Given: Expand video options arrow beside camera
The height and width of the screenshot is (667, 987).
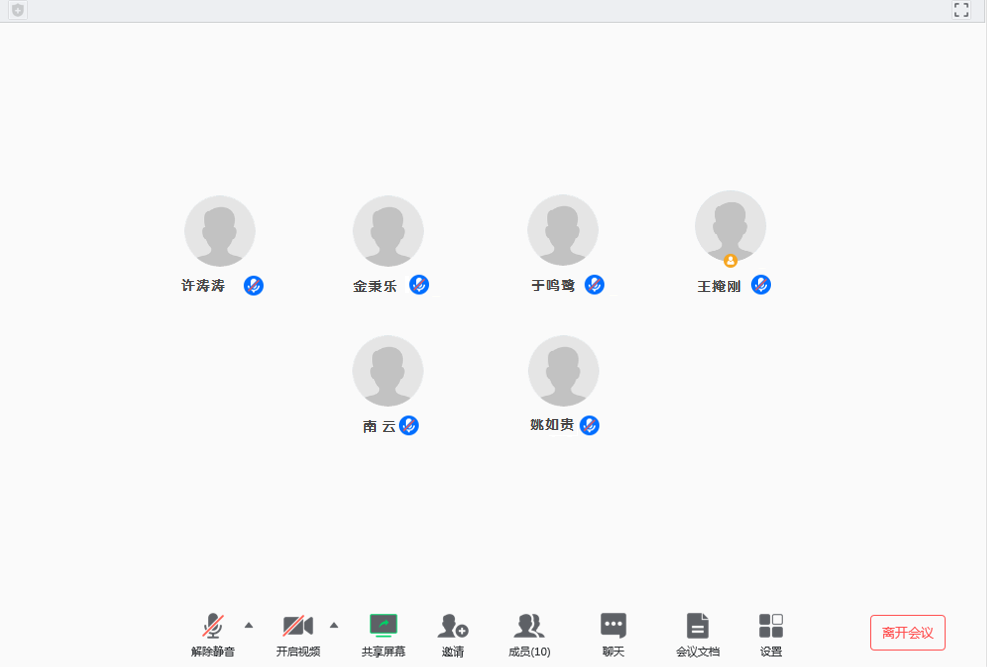Looking at the screenshot, I should [x=334, y=625].
